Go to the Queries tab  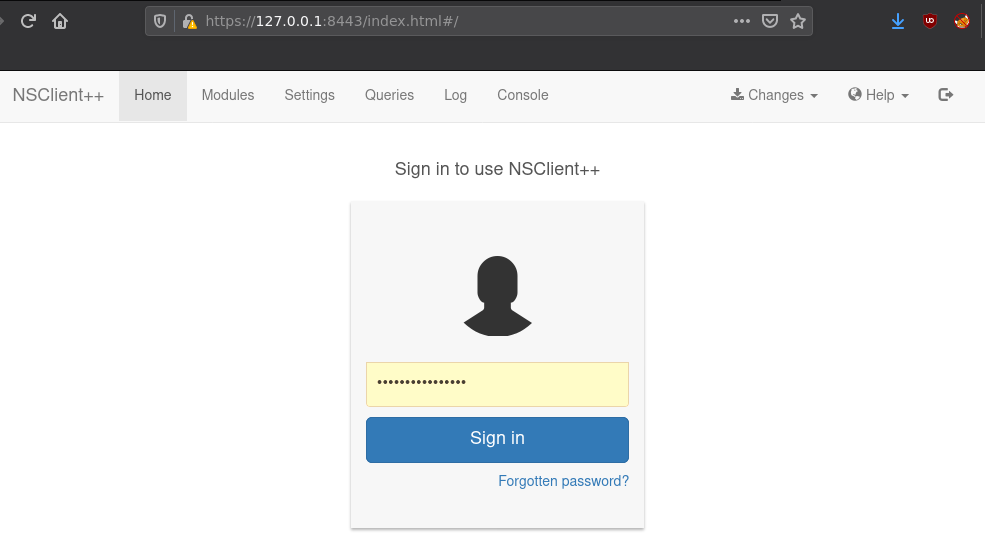[389, 95]
